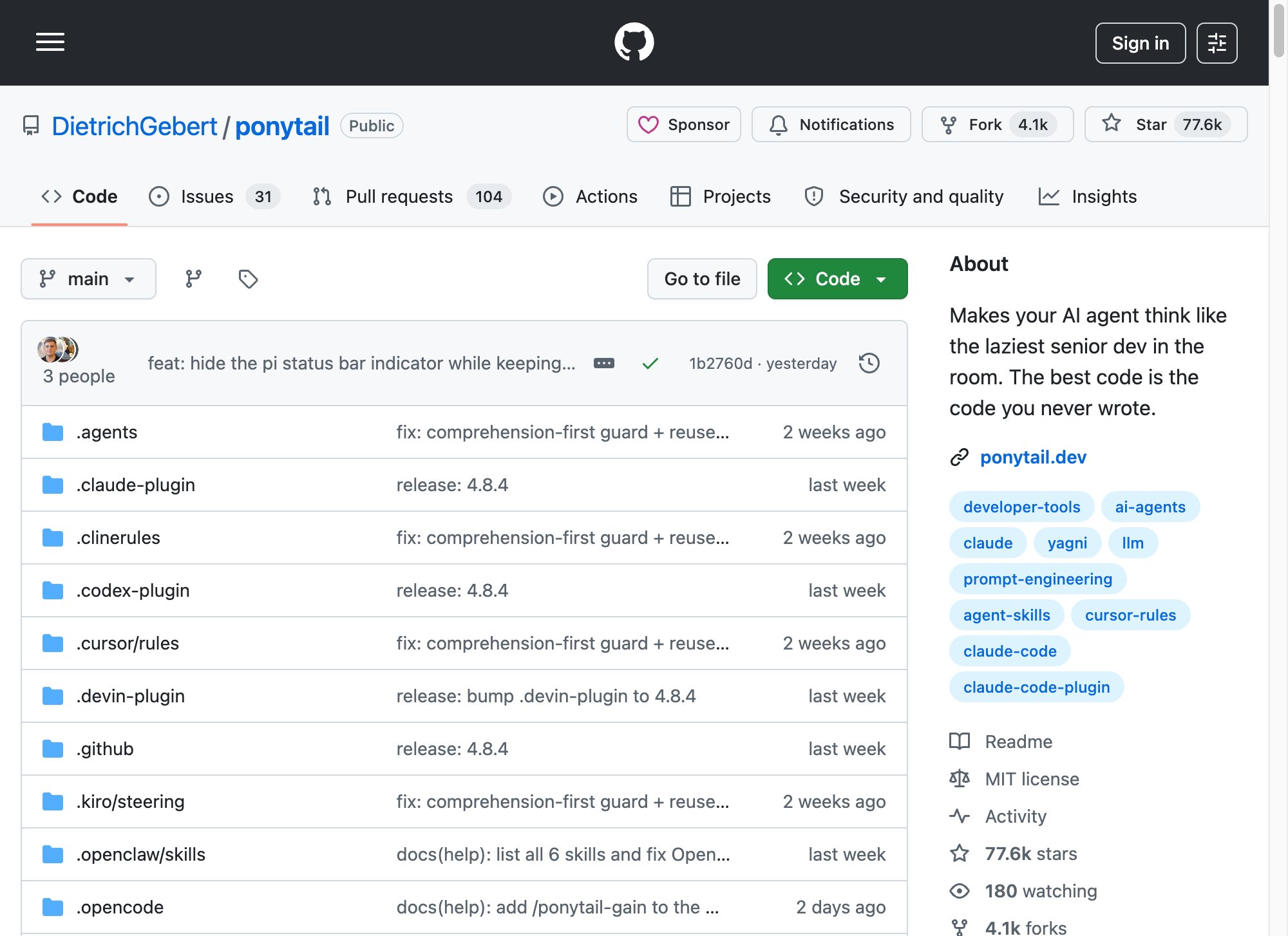Open the ponytail repository name link

(282, 126)
